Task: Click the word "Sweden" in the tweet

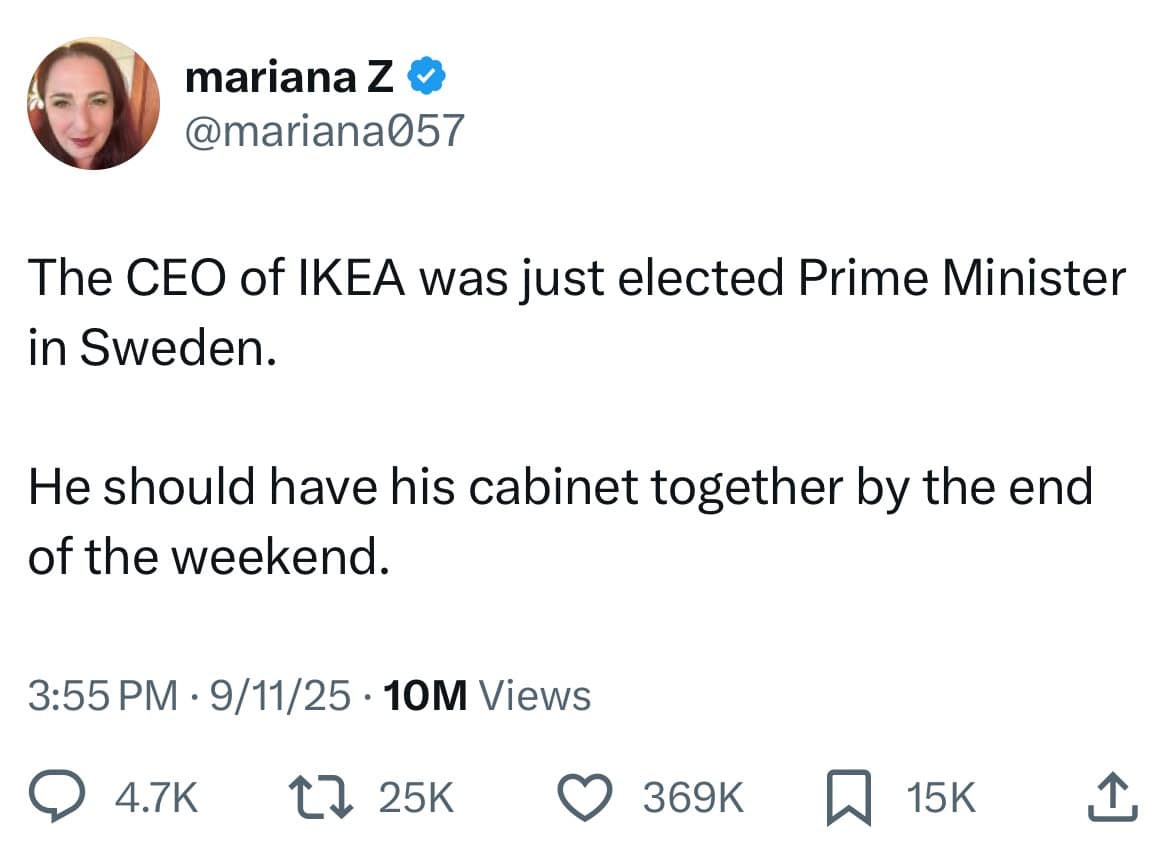Action: (x=172, y=346)
